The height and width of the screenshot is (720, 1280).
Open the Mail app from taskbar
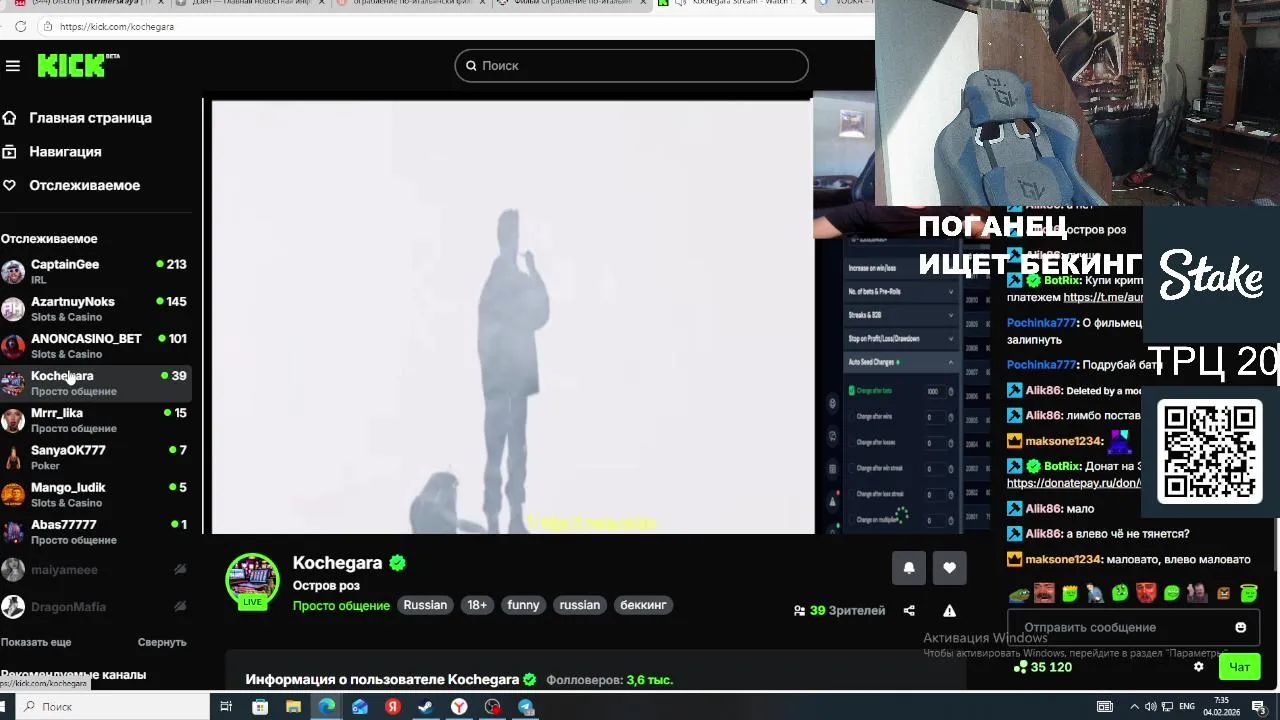(360, 707)
